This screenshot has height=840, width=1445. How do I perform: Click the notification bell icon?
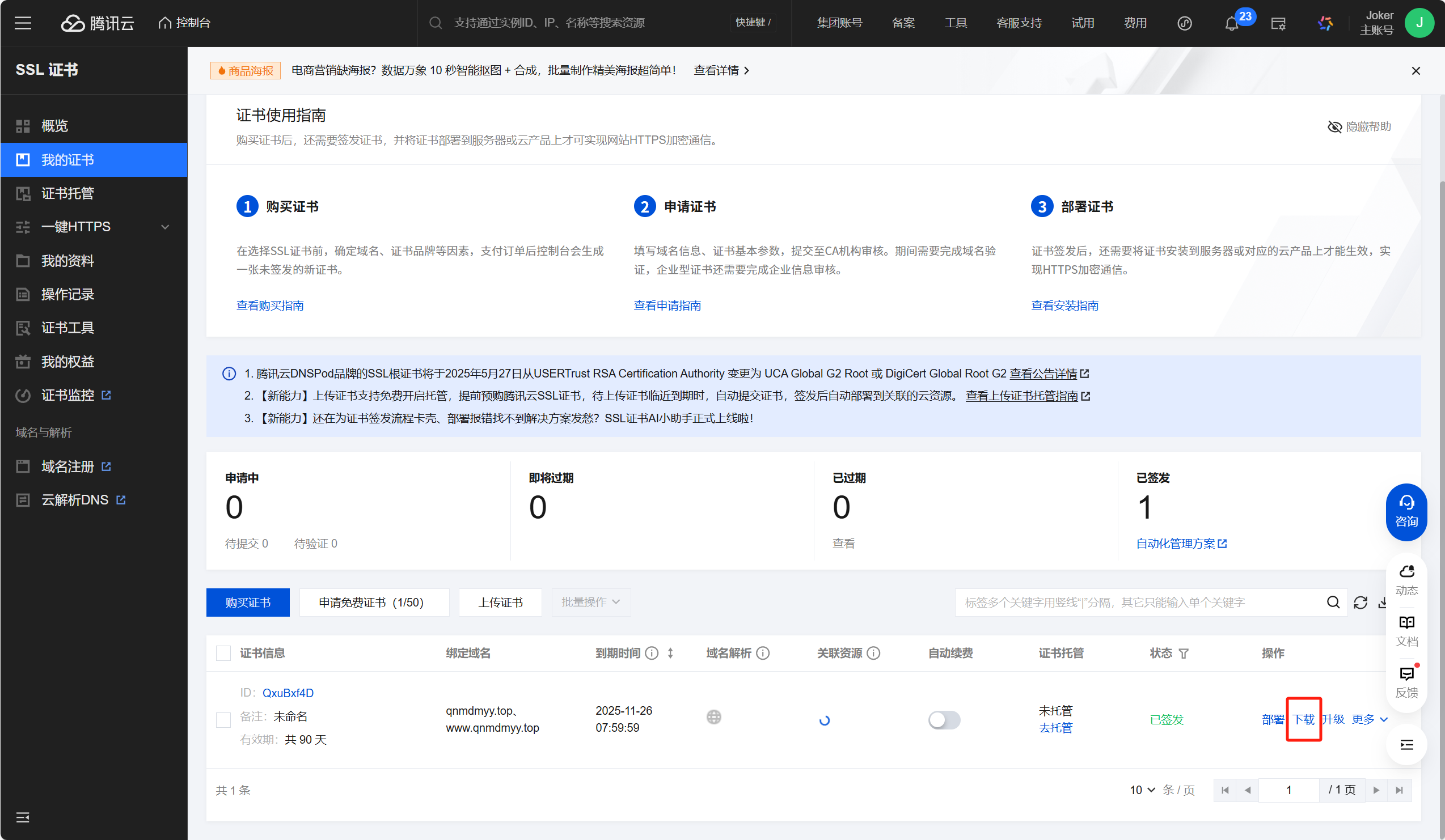[x=1231, y=23]
